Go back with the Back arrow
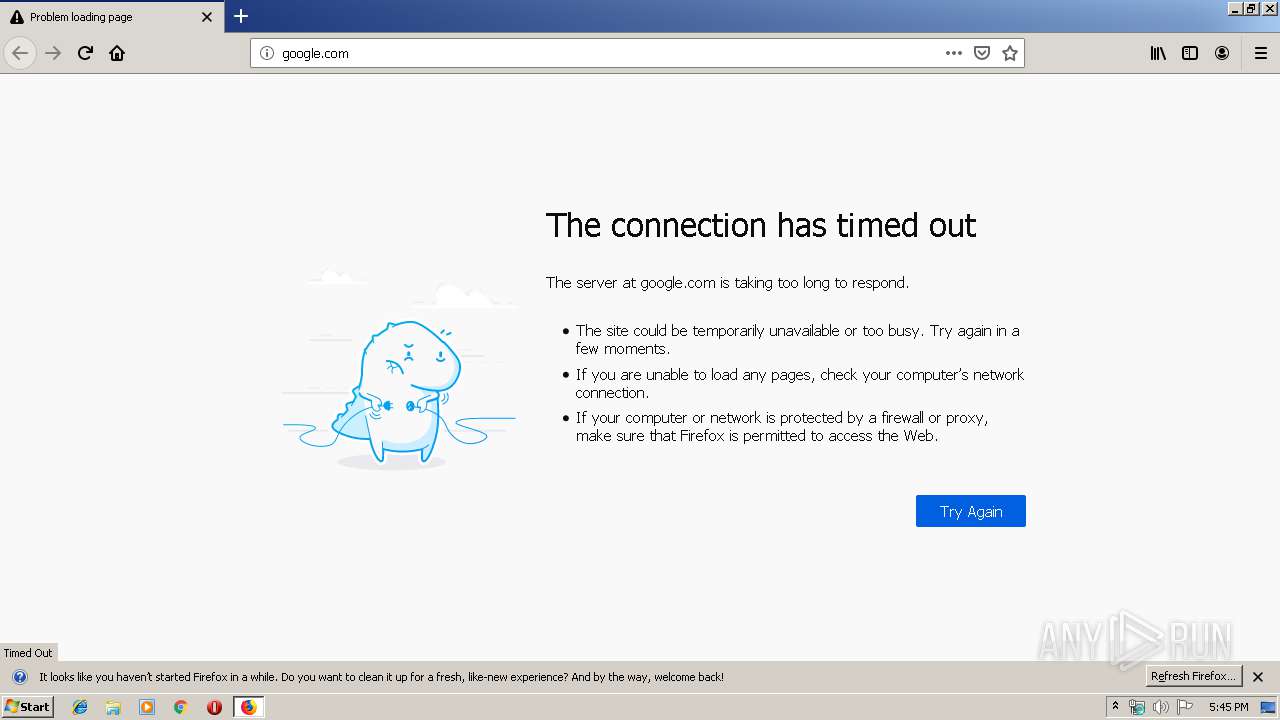 [20, 53]
